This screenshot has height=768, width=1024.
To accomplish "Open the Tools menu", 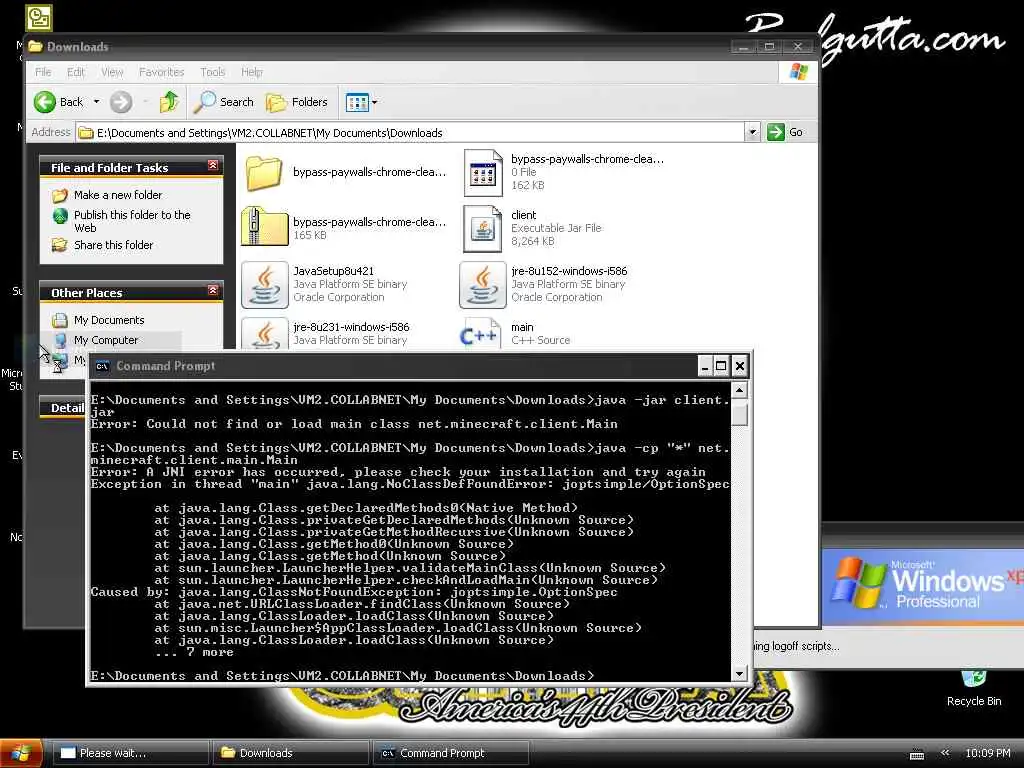I will pos(212,72).
